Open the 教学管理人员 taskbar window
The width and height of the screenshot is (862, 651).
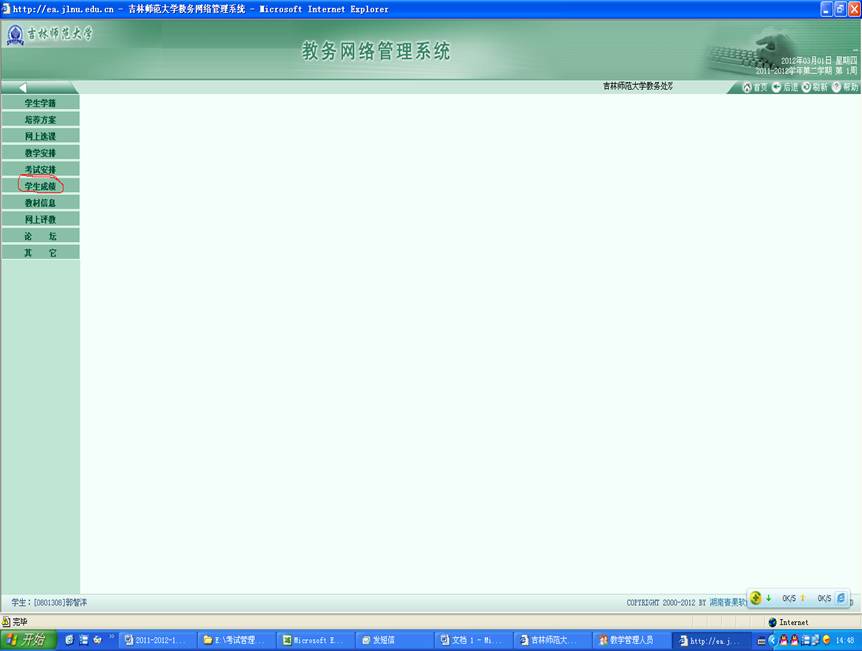[x=632, y=640]
